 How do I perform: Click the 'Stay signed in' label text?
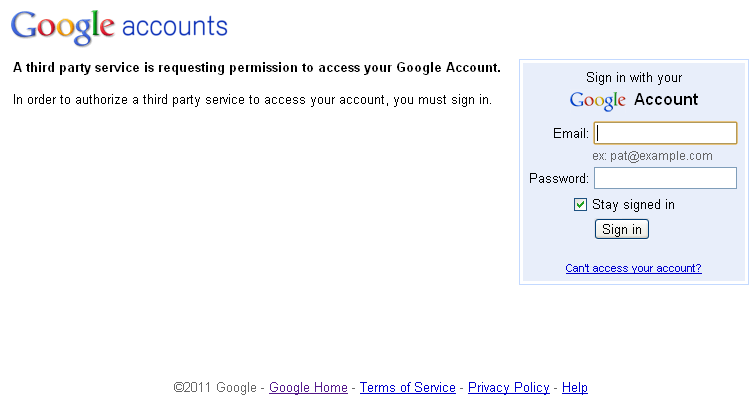[x=633, y=205]
